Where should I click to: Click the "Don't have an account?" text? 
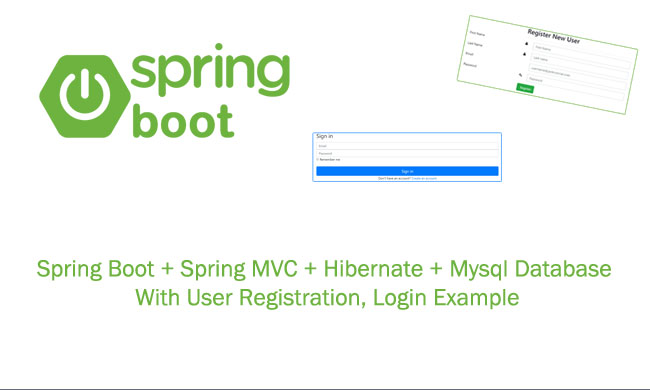[395, 179]
